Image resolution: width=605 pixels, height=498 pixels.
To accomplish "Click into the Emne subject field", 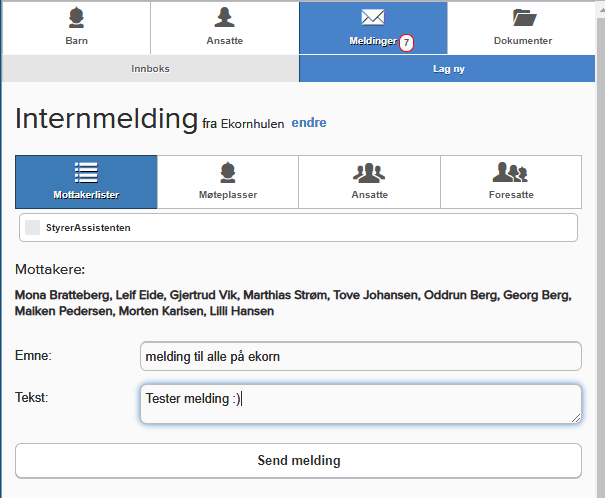I will coord(361,356).
